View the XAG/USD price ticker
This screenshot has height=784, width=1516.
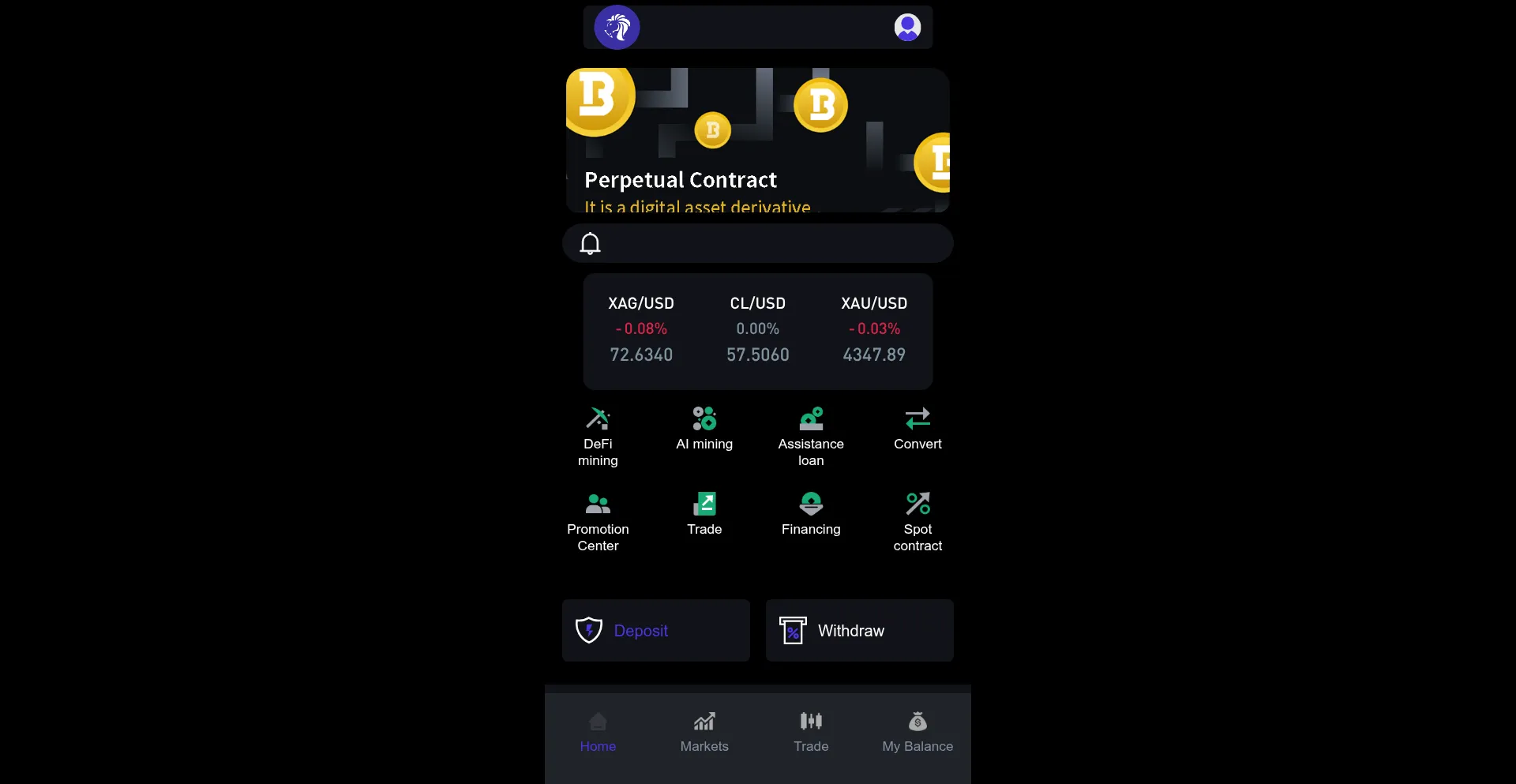641,329
